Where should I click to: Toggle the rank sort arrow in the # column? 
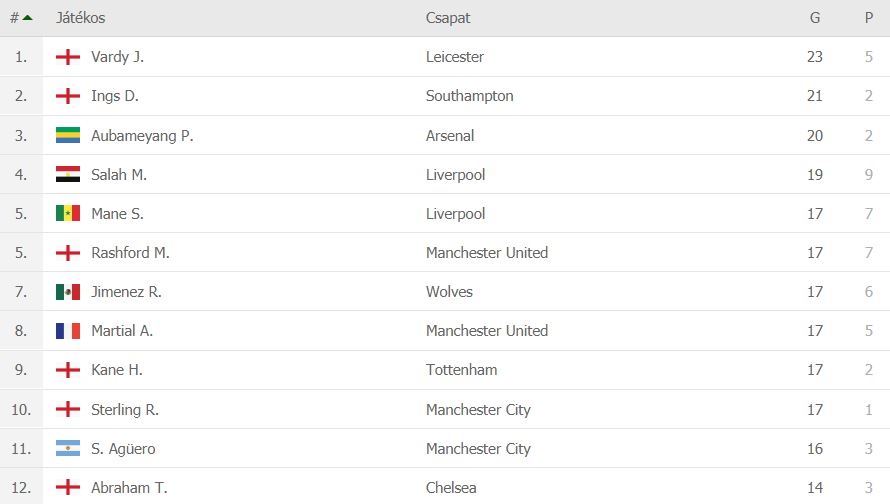click(27, 18)
